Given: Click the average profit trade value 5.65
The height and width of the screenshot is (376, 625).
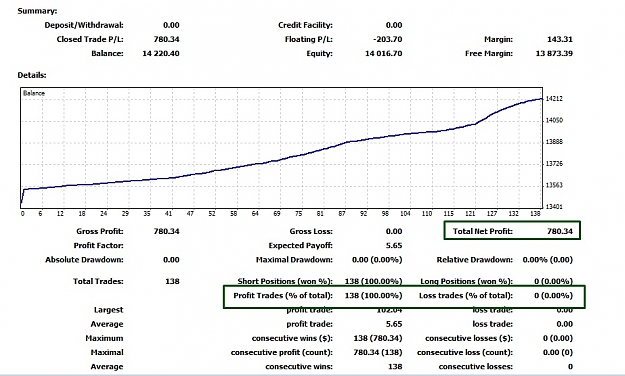Looking at the screenshot, I should pos(394,324).
